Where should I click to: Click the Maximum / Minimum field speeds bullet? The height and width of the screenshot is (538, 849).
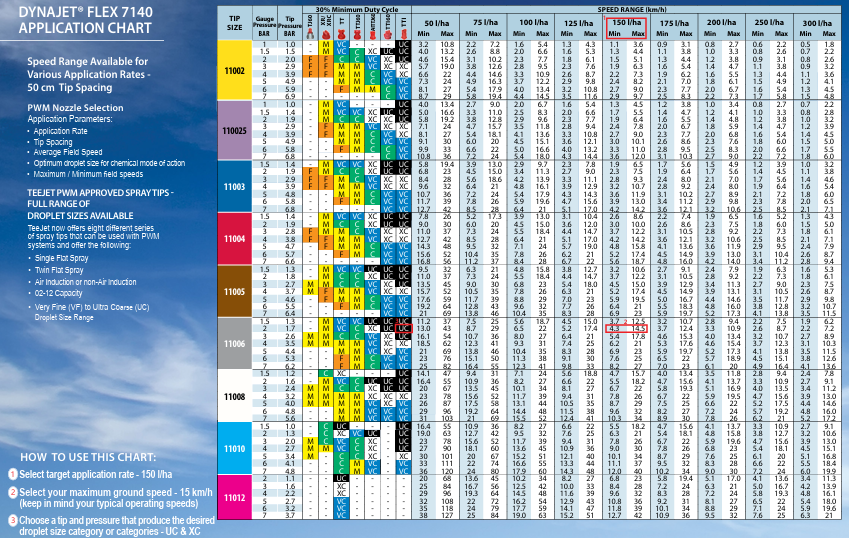click(88, 174)
